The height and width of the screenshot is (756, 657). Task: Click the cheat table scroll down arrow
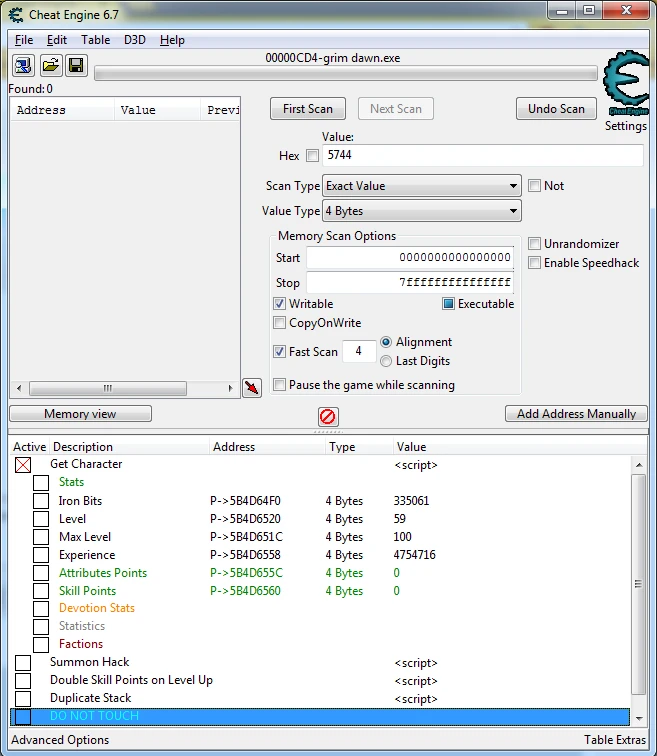point(639,718)
